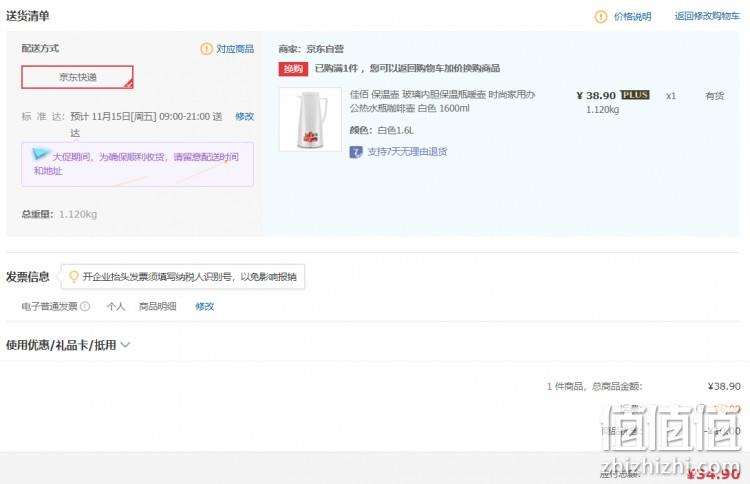Screen dimensions: 750x484
Task: Click the blue flag icon in promotion notice
Action: (41, 154)
